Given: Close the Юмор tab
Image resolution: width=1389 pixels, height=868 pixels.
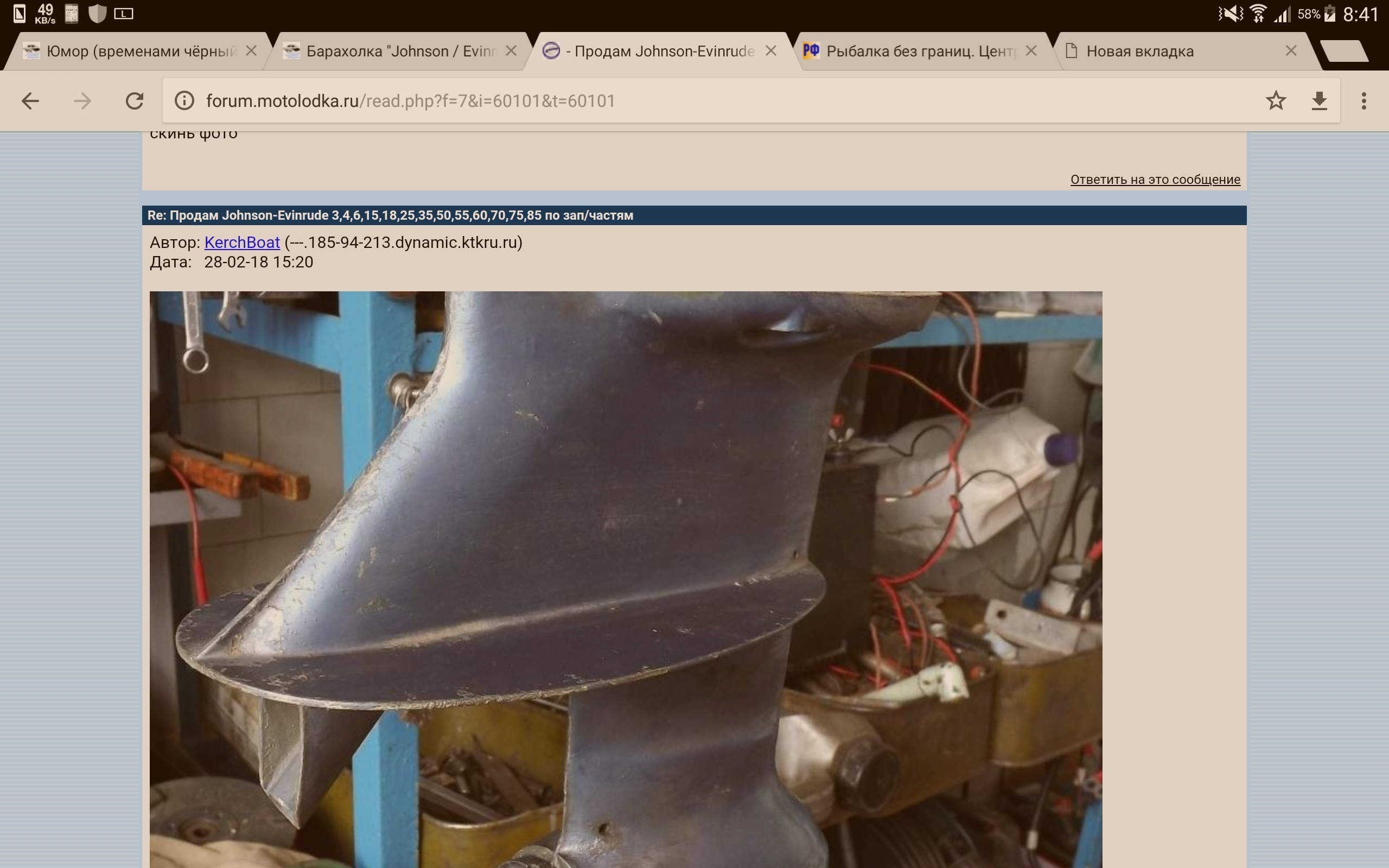Looking at the screenshot, I should point(251,51).
